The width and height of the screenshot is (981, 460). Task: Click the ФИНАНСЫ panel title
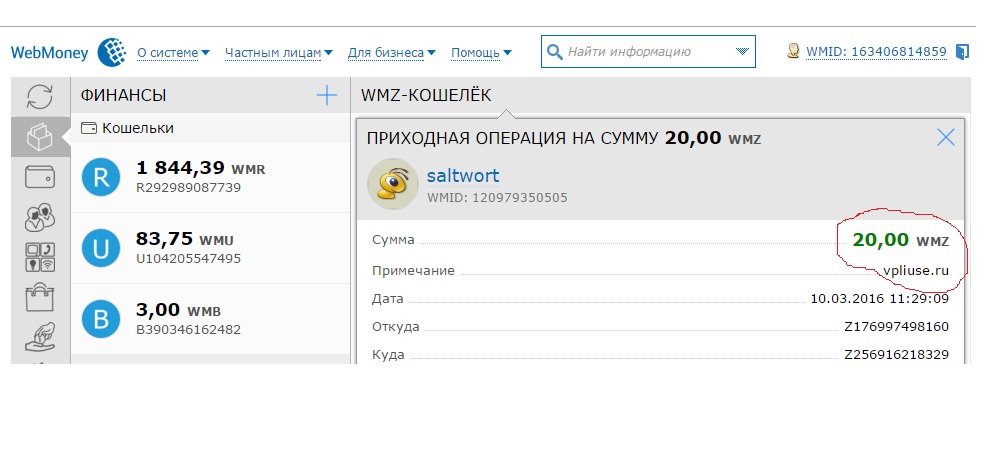123,96
